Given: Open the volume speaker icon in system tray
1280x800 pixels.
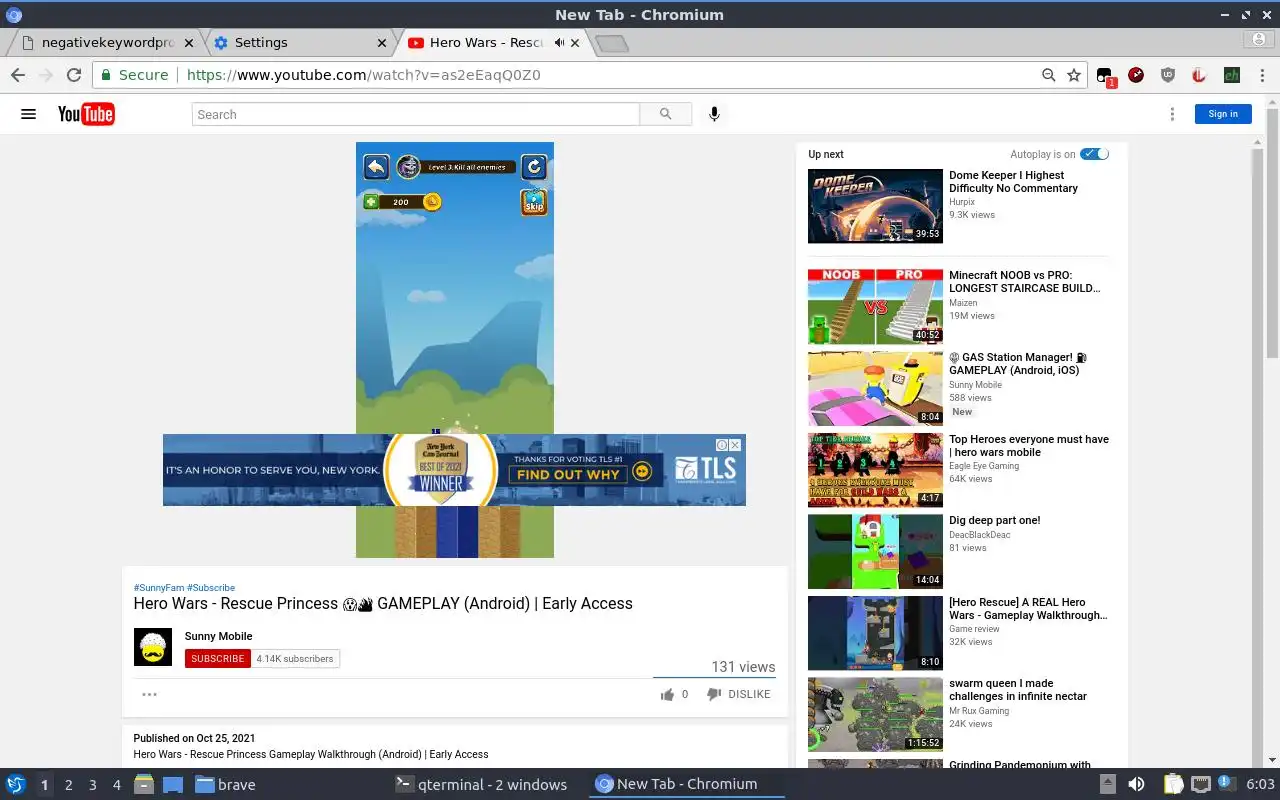Looking at the screenshot, I should 1136,784.
